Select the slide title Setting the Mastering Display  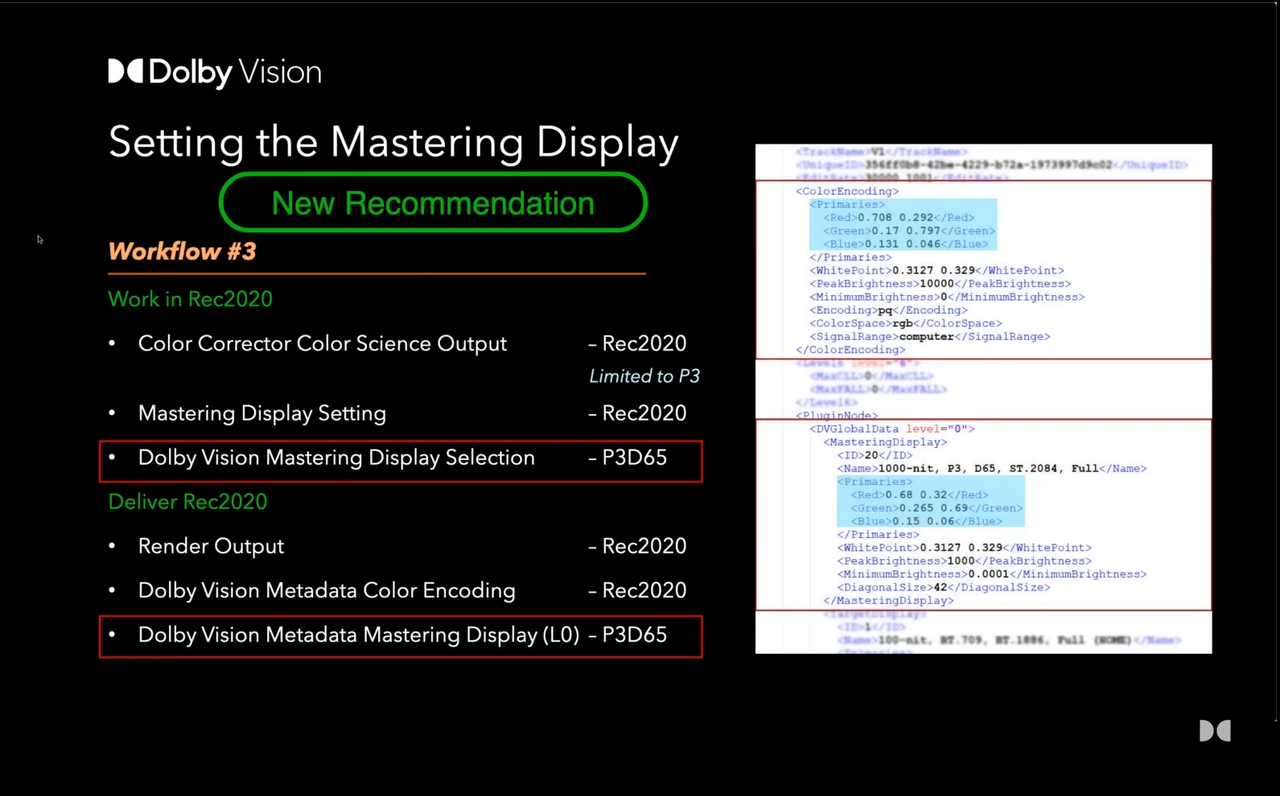393,142
